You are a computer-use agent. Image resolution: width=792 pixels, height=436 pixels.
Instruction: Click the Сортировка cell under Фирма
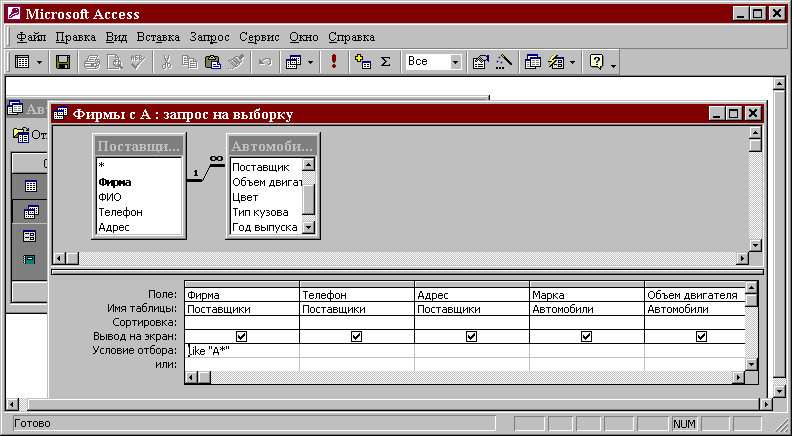click(x=242, y=322)
